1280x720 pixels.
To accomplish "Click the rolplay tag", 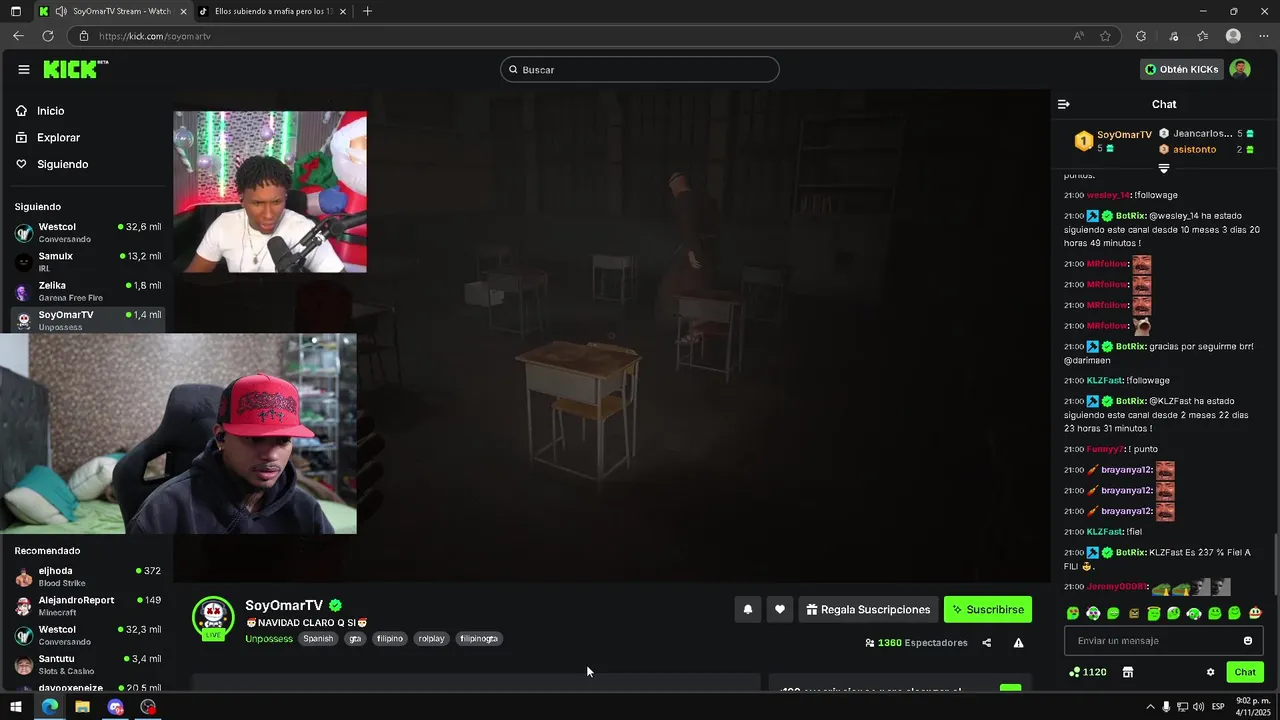I will 431,638.
